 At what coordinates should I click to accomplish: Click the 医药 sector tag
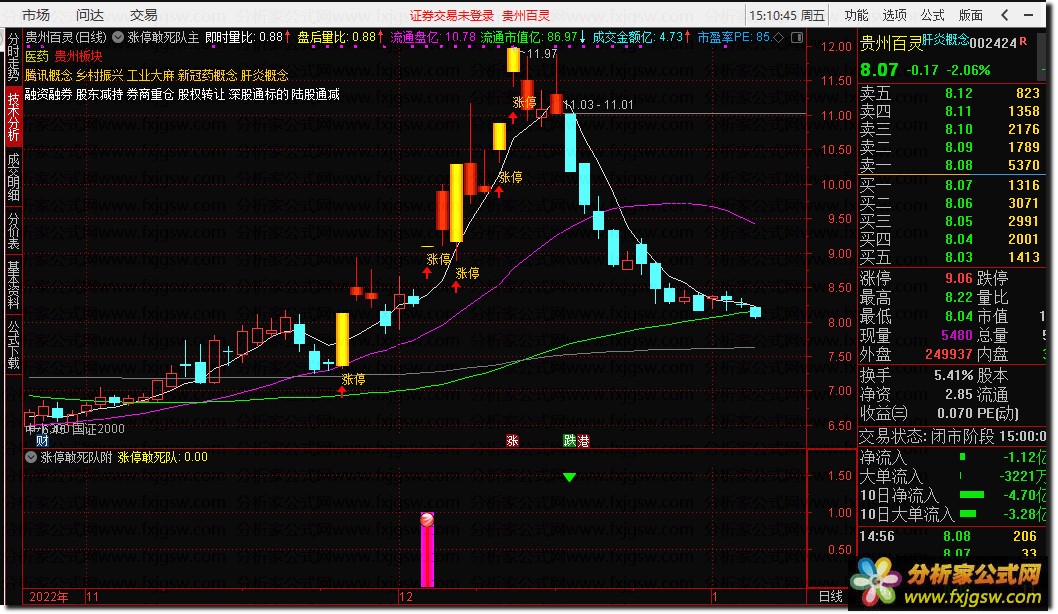pos(37,57)
